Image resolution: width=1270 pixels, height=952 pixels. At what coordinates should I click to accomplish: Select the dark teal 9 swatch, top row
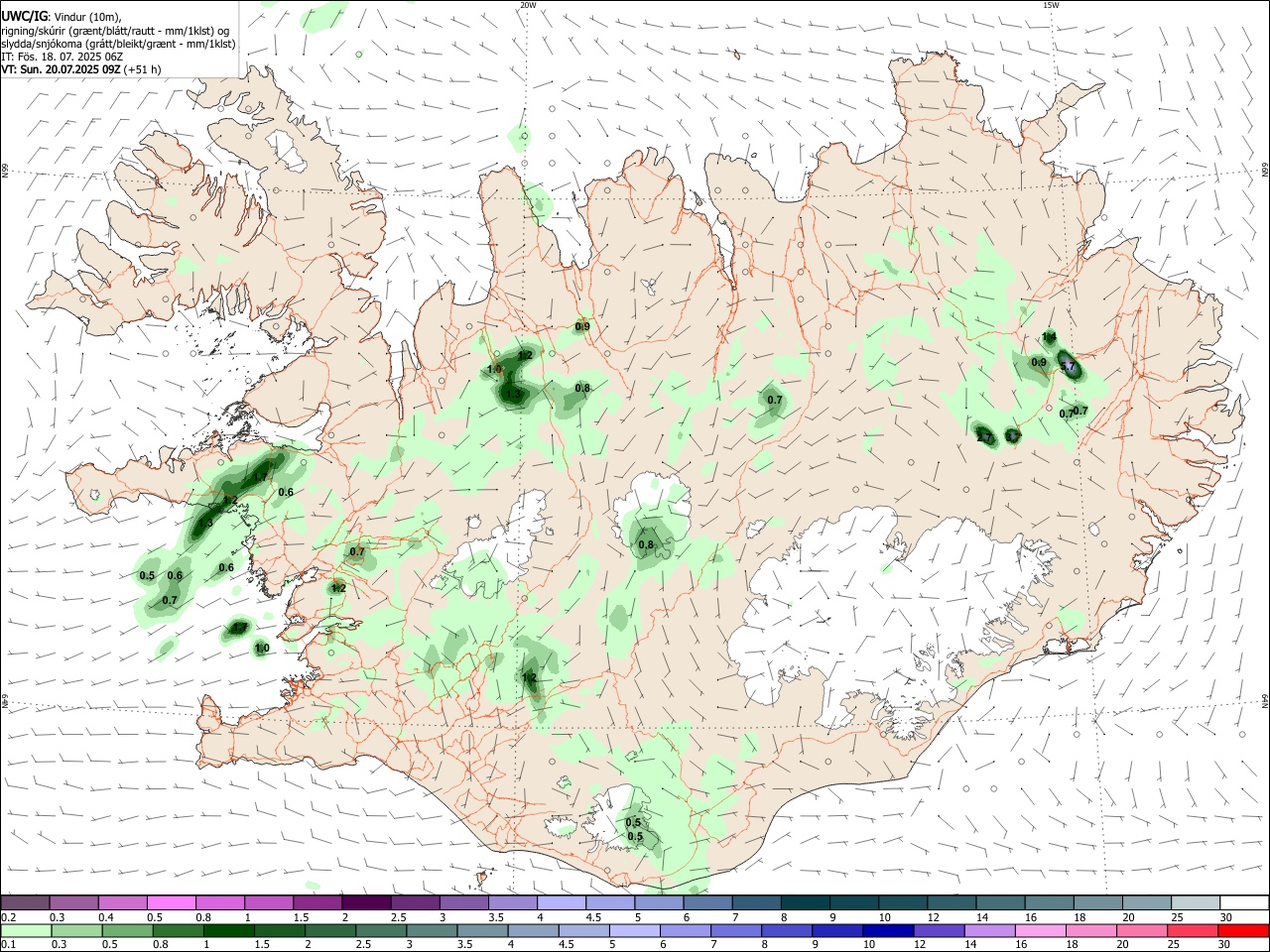click(x=853, y=903)
